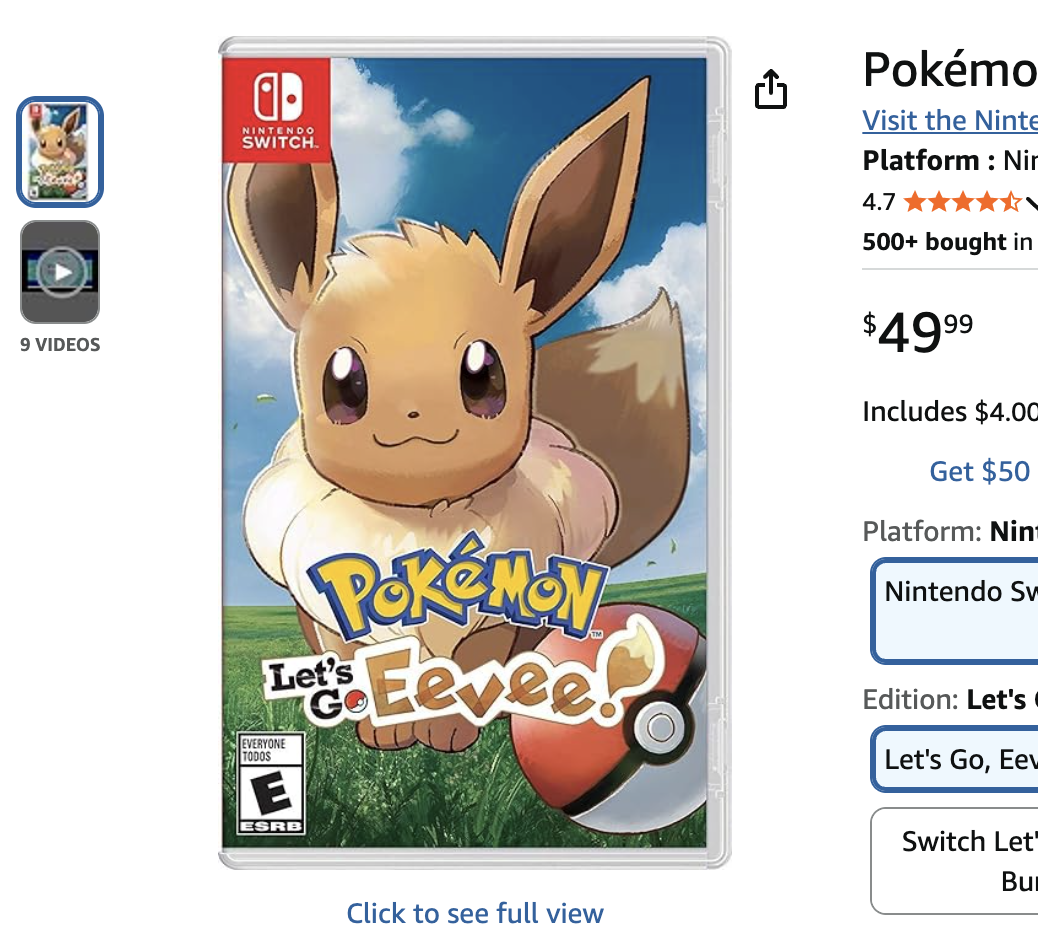Open the star rating breakdown chevron
Viewport: 1038px width, 940px height.
click(1031, 202)
